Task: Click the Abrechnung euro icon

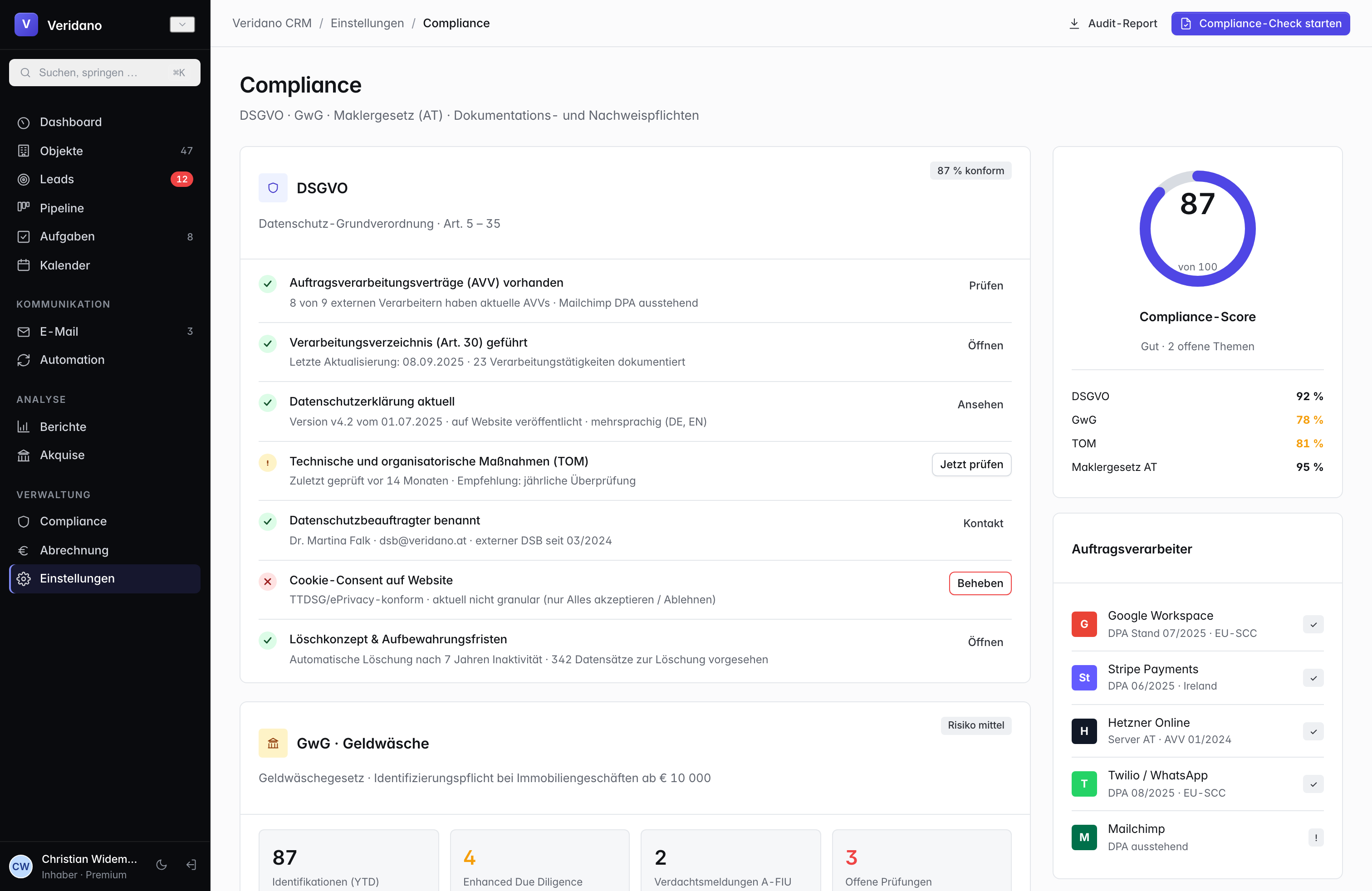Action: 24,550
